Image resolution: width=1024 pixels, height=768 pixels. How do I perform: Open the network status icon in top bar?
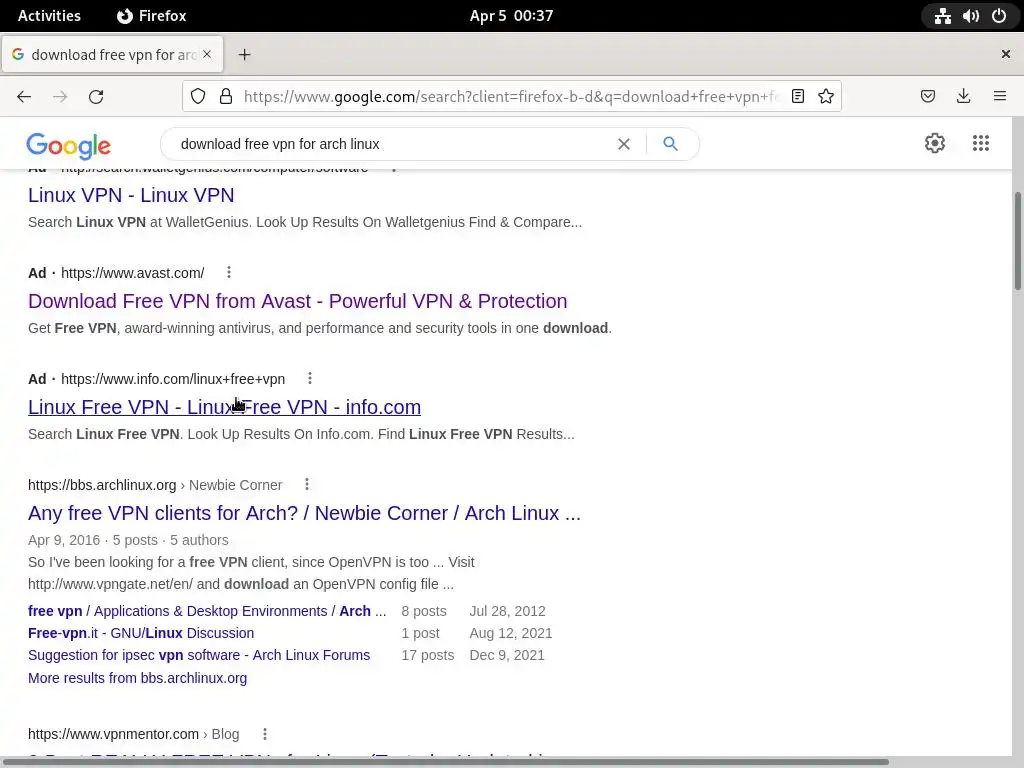click(x=942, y=16)
